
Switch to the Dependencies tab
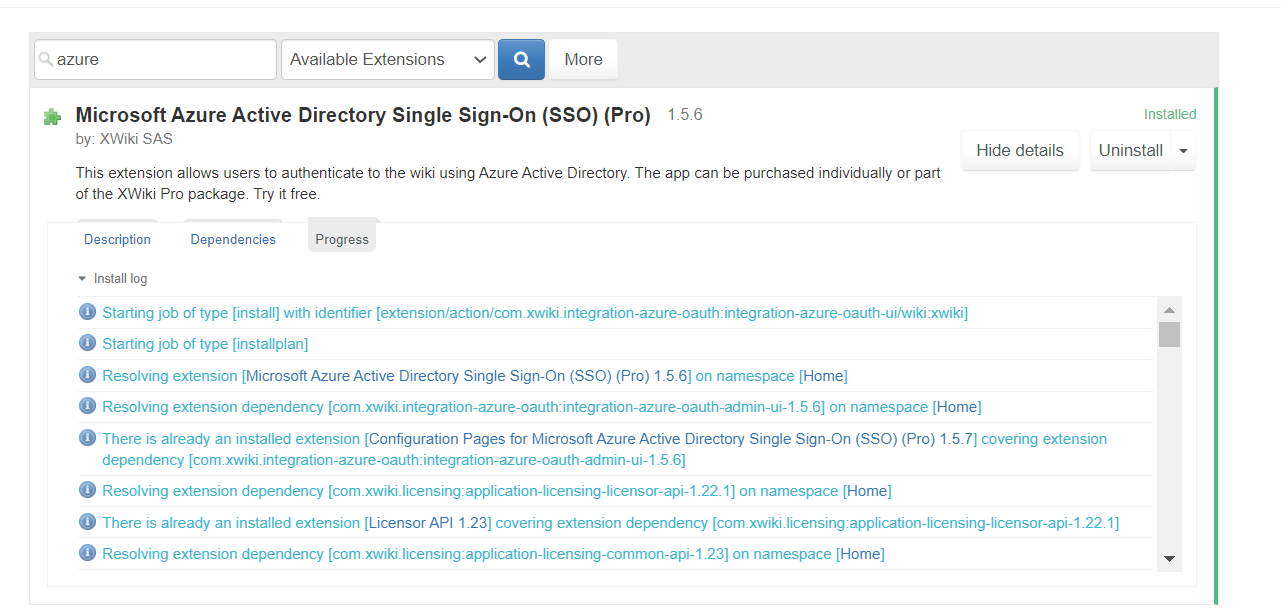pyautogui.click(x=233, y=239)
